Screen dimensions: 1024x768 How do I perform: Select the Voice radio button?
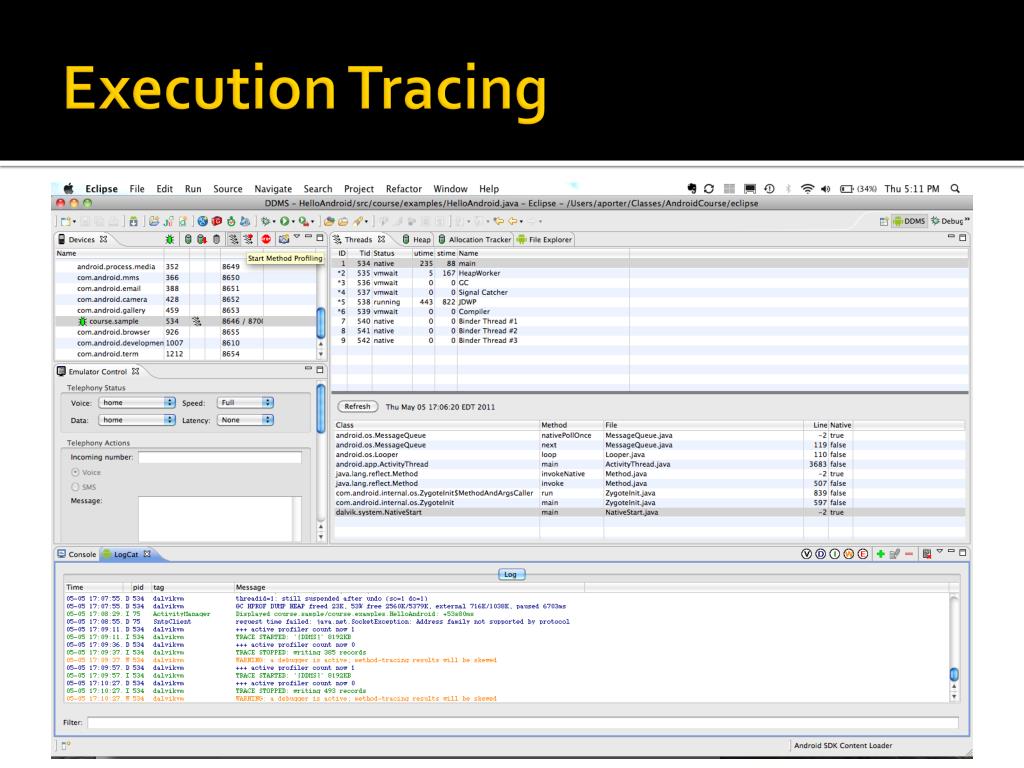[75, 472]
